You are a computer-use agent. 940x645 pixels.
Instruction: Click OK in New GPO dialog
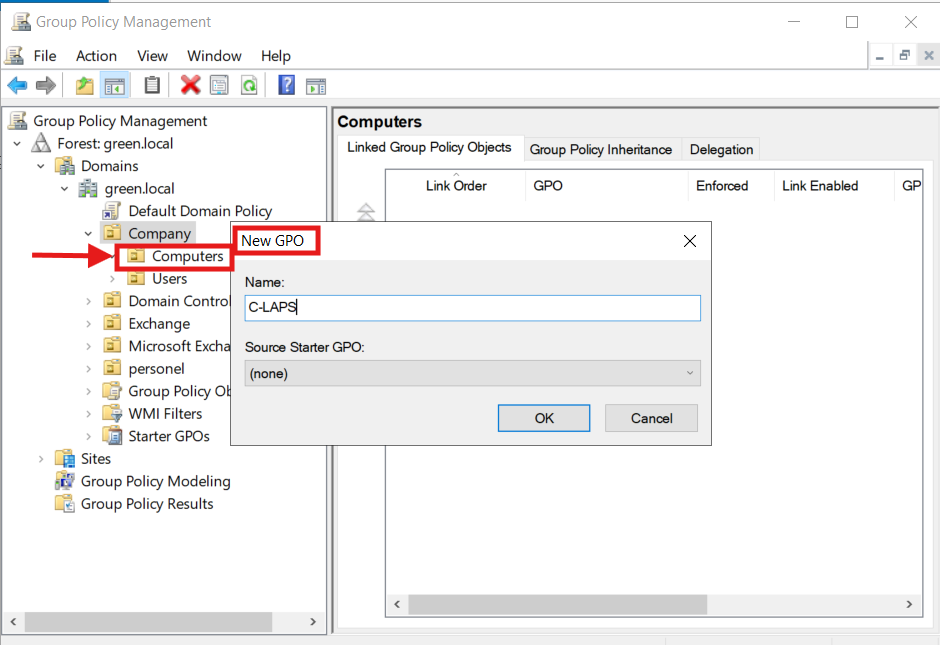click(544, 418)
